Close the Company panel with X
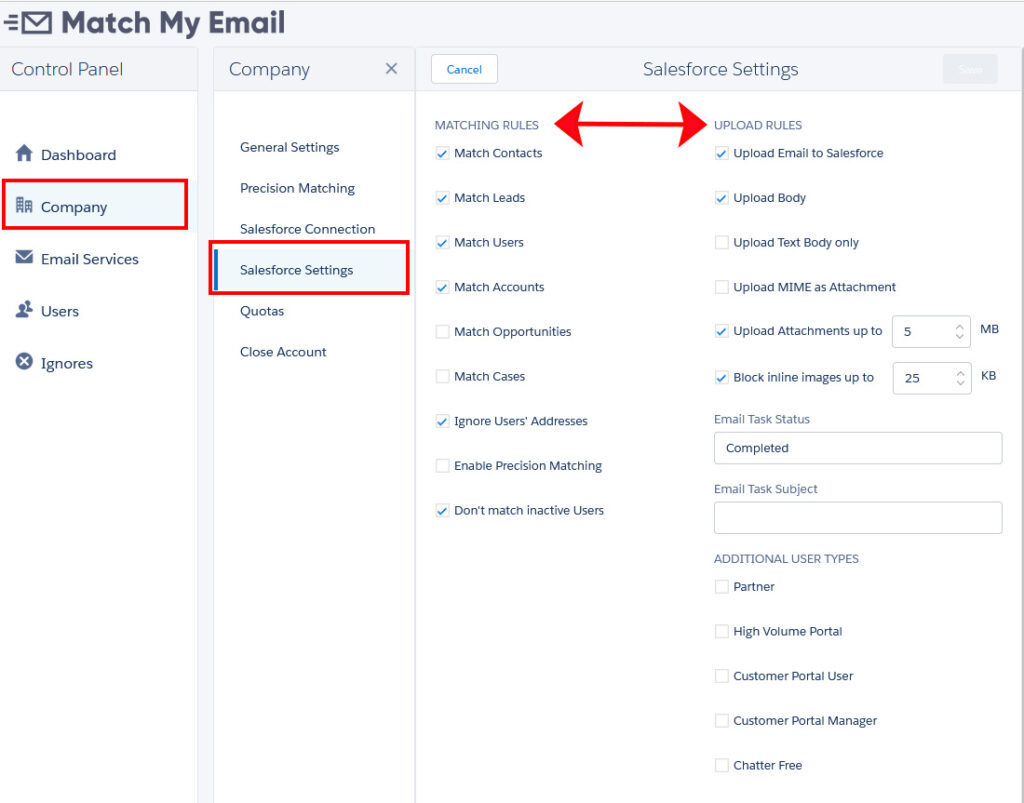The image size is (1024, 803). click(391, 69)
